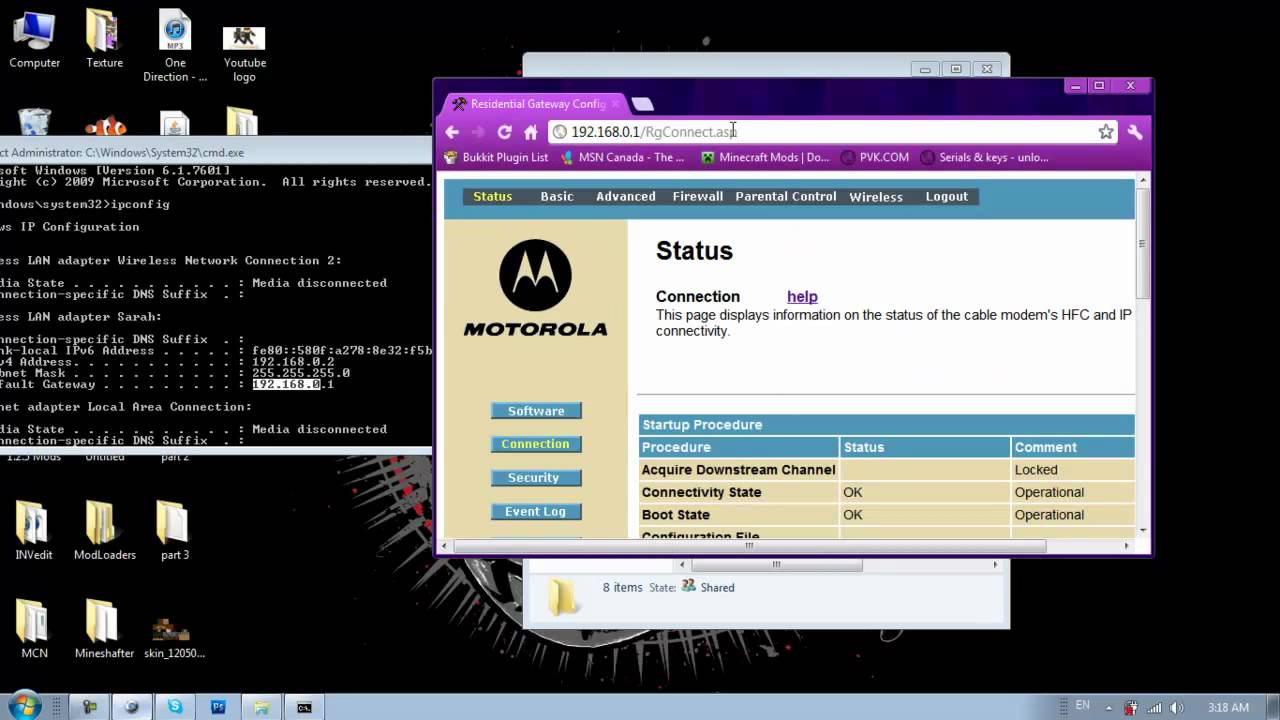Click the Security sidebar button
The image size is (1280, 720).
point(536,478)
